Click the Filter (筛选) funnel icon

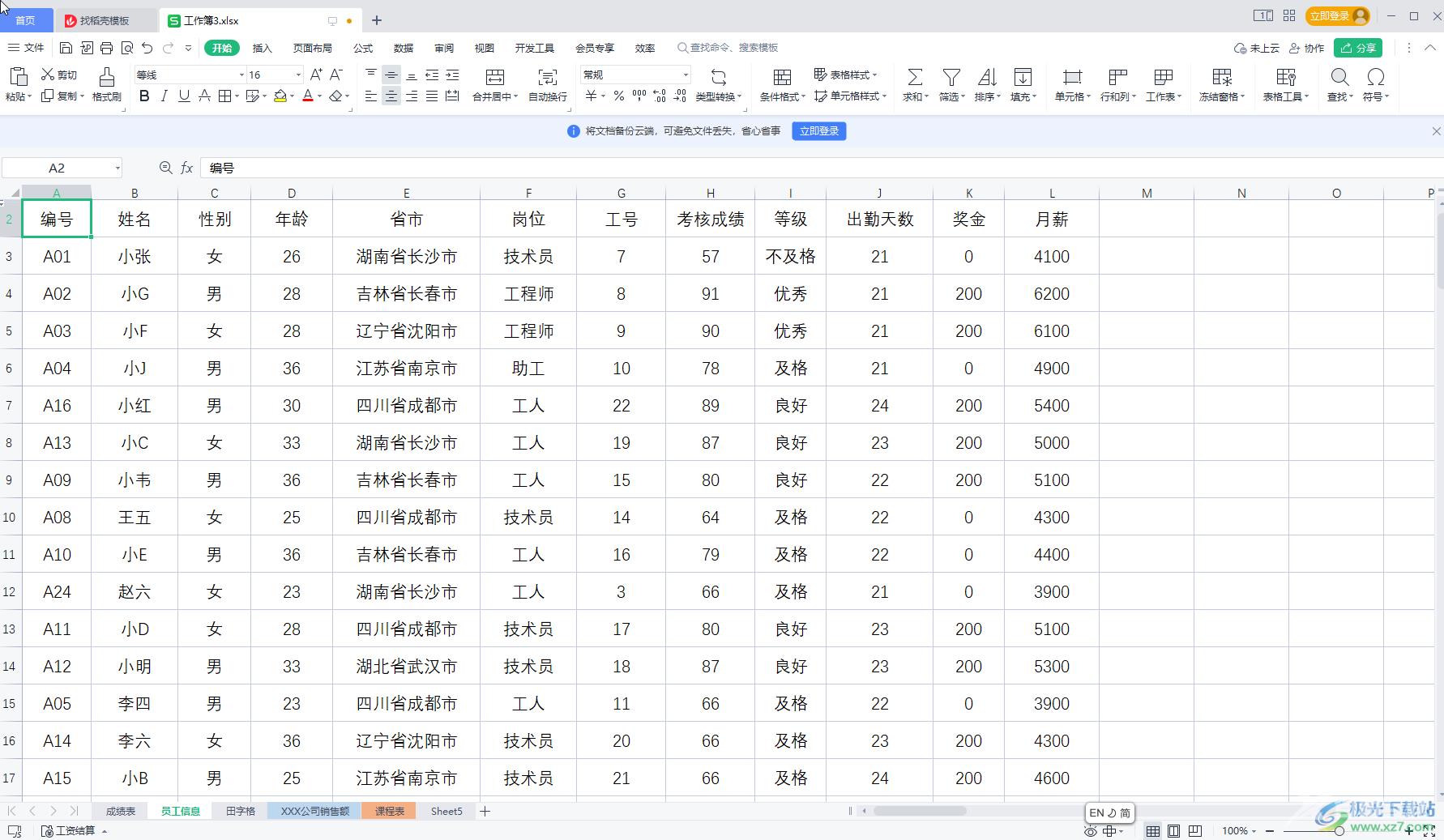[x=951, y=77]
